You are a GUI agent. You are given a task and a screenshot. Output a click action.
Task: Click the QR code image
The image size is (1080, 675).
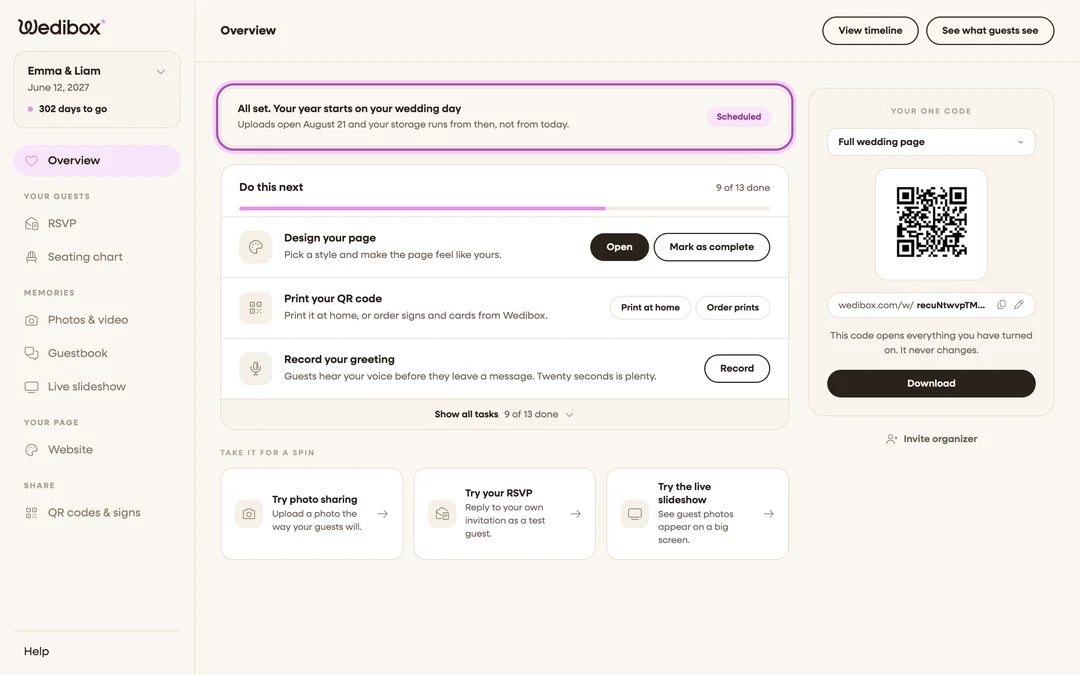tap(931, 222)
